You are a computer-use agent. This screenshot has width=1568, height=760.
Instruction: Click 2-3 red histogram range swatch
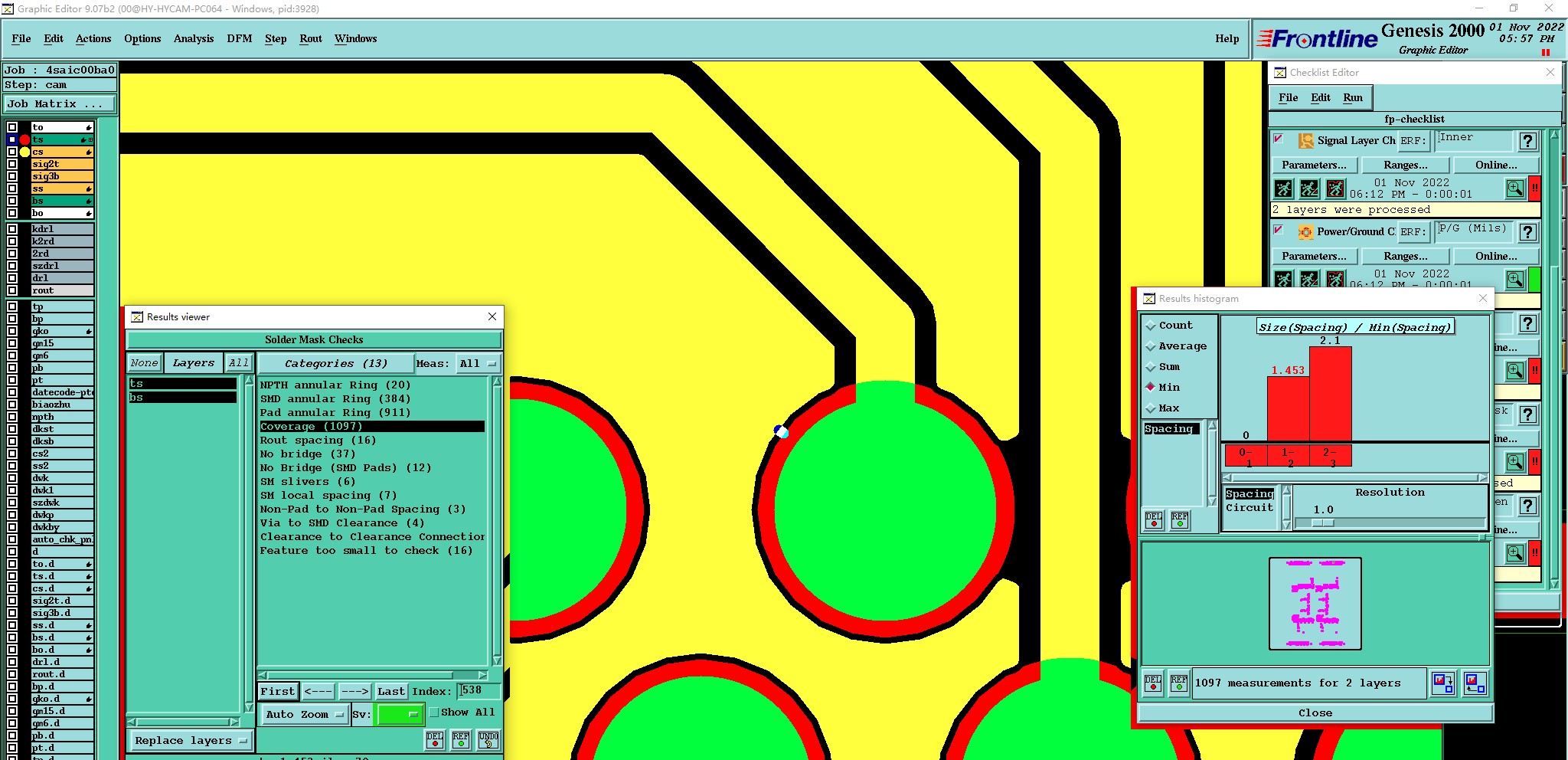pyautogui.click(x=1331, y=456)
